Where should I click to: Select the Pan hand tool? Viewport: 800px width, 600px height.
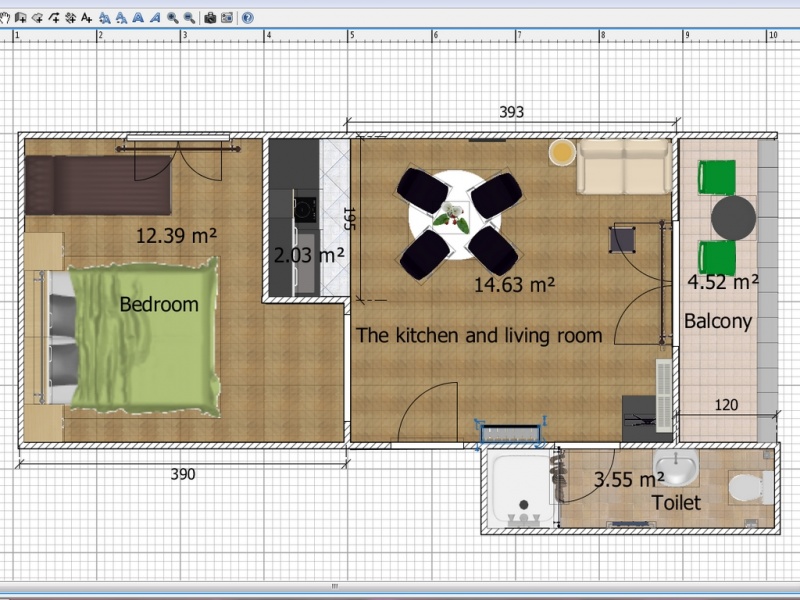pyautogui.click(x=5, y=18)
